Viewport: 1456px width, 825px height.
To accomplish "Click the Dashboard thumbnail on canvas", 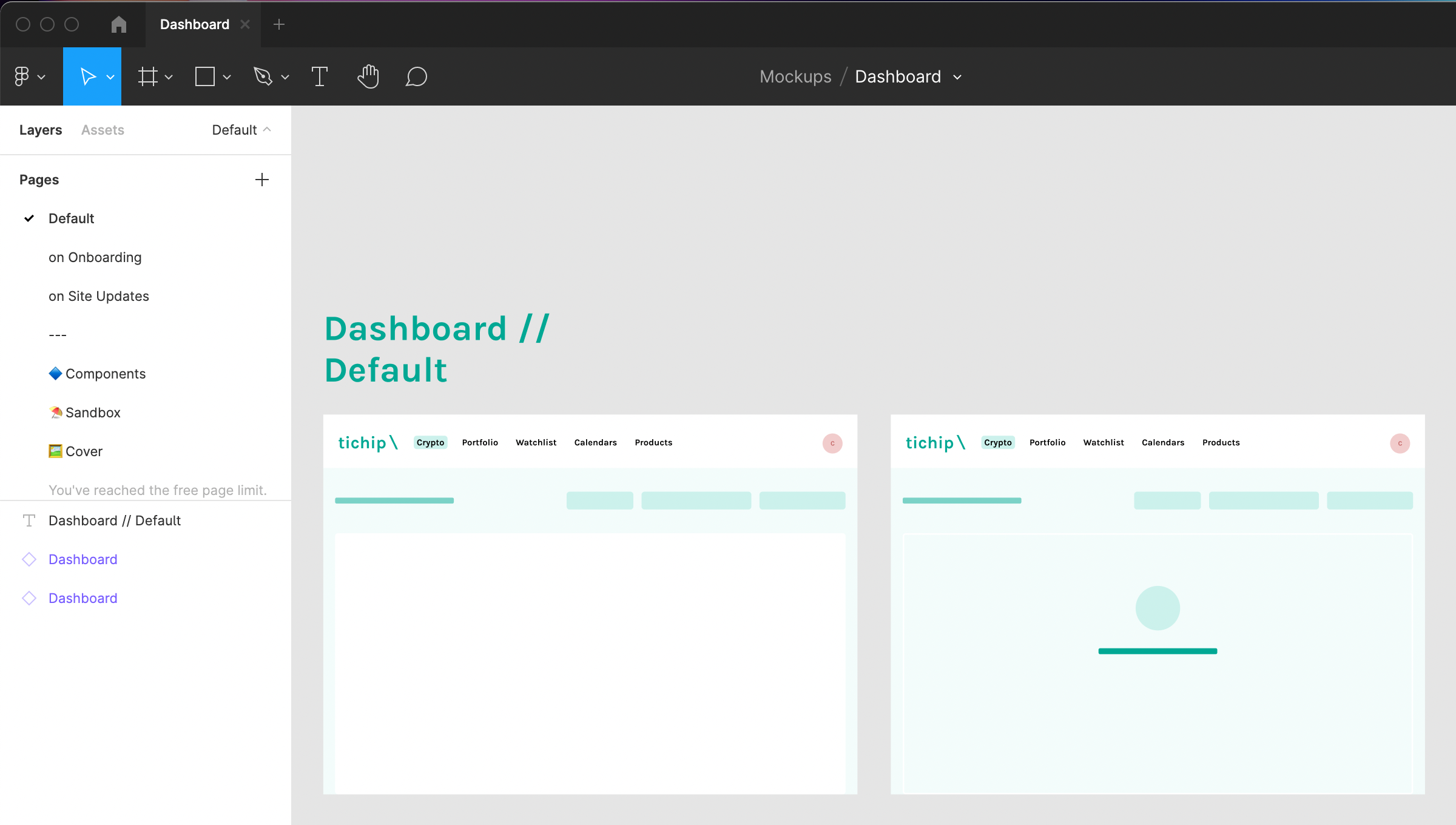I will click(x=590, y=600).
